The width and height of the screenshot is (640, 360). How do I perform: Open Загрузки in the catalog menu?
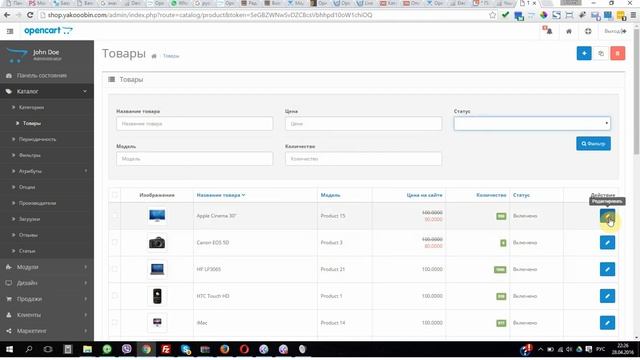(x=47, y=219)
